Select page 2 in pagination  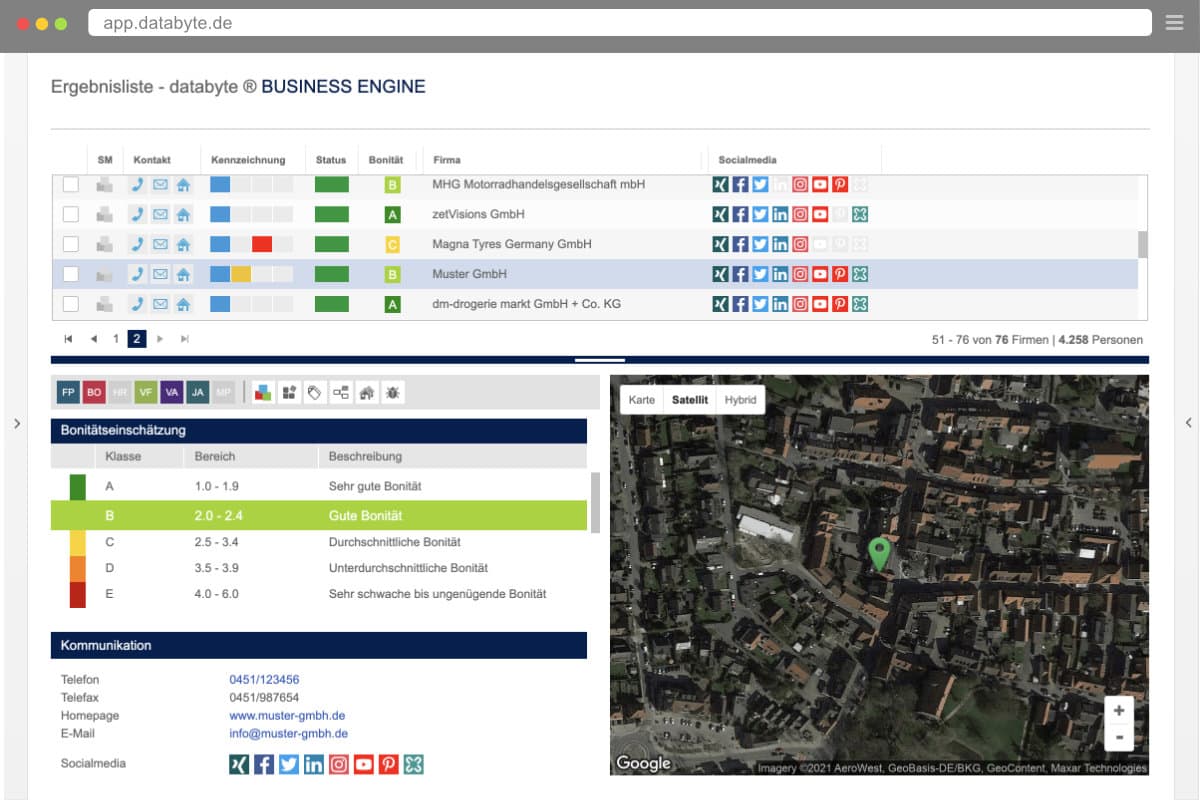click(x=137, y=339)
